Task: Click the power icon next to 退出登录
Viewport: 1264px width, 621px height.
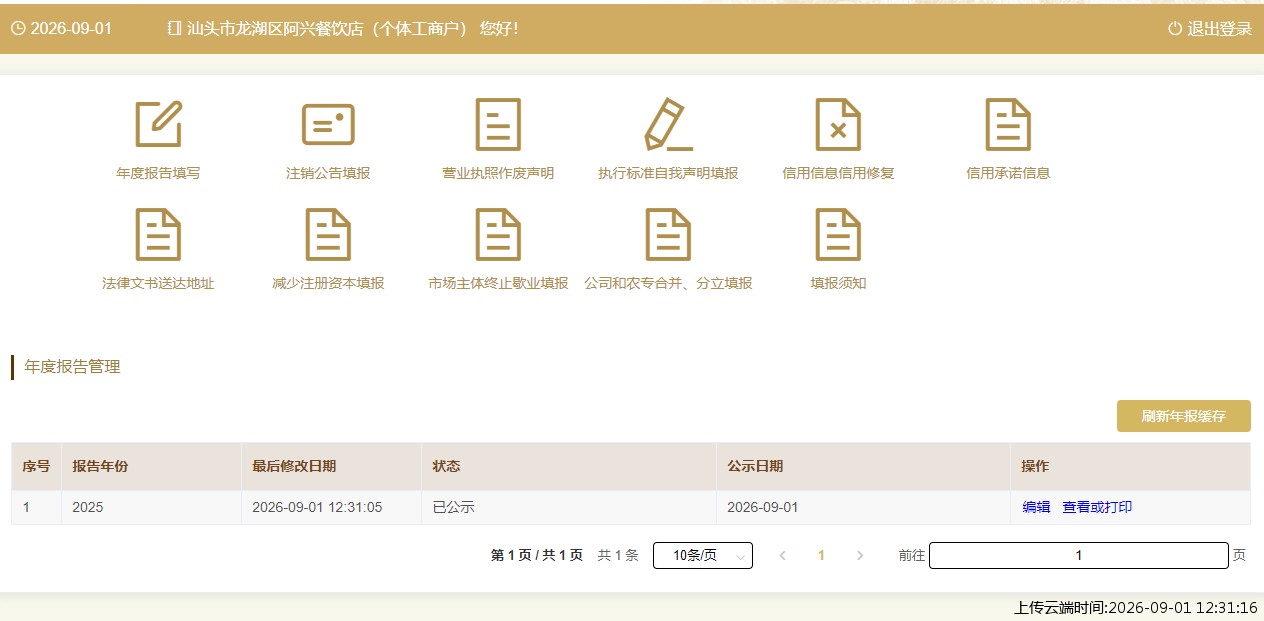Action: click(1175, 29)
